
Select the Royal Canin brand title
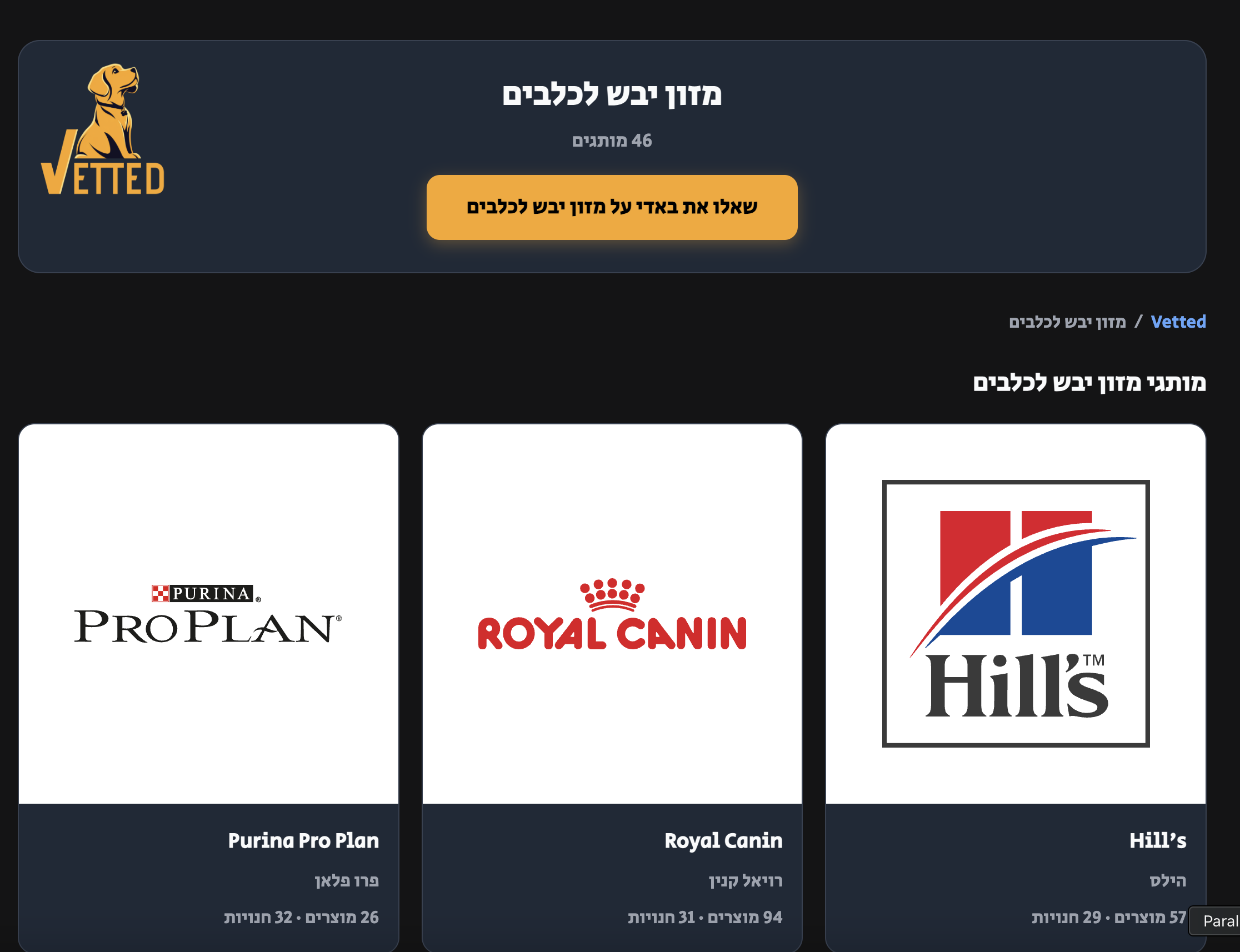point(723,840)
